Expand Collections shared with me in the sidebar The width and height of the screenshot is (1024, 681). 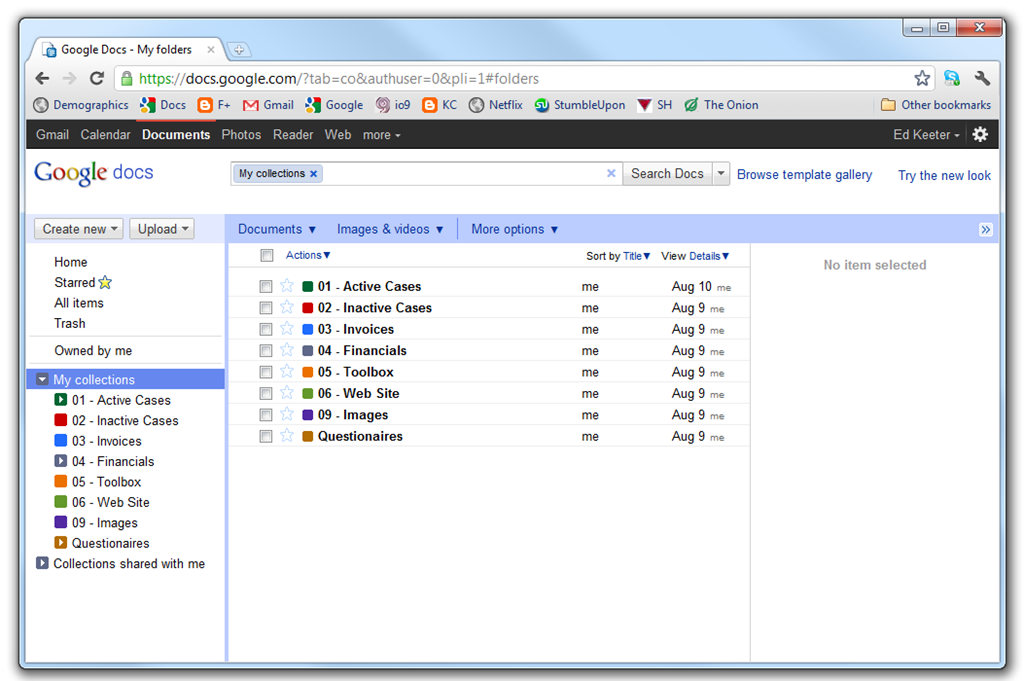click(x=42, y=563)
